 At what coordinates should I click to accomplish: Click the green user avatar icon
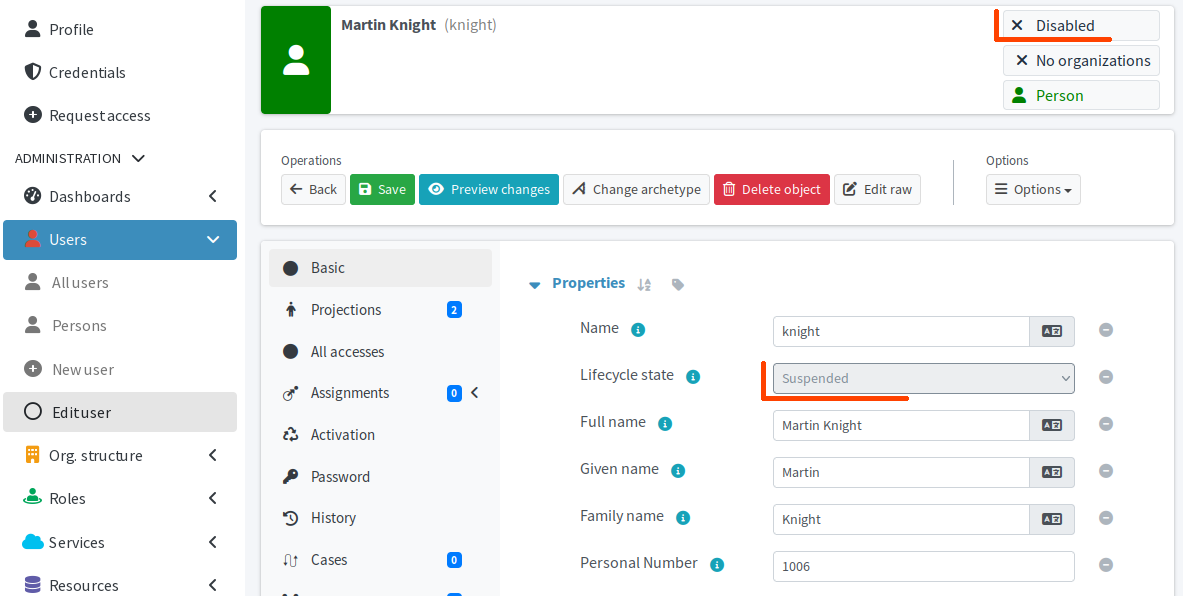tap(296, 60)
